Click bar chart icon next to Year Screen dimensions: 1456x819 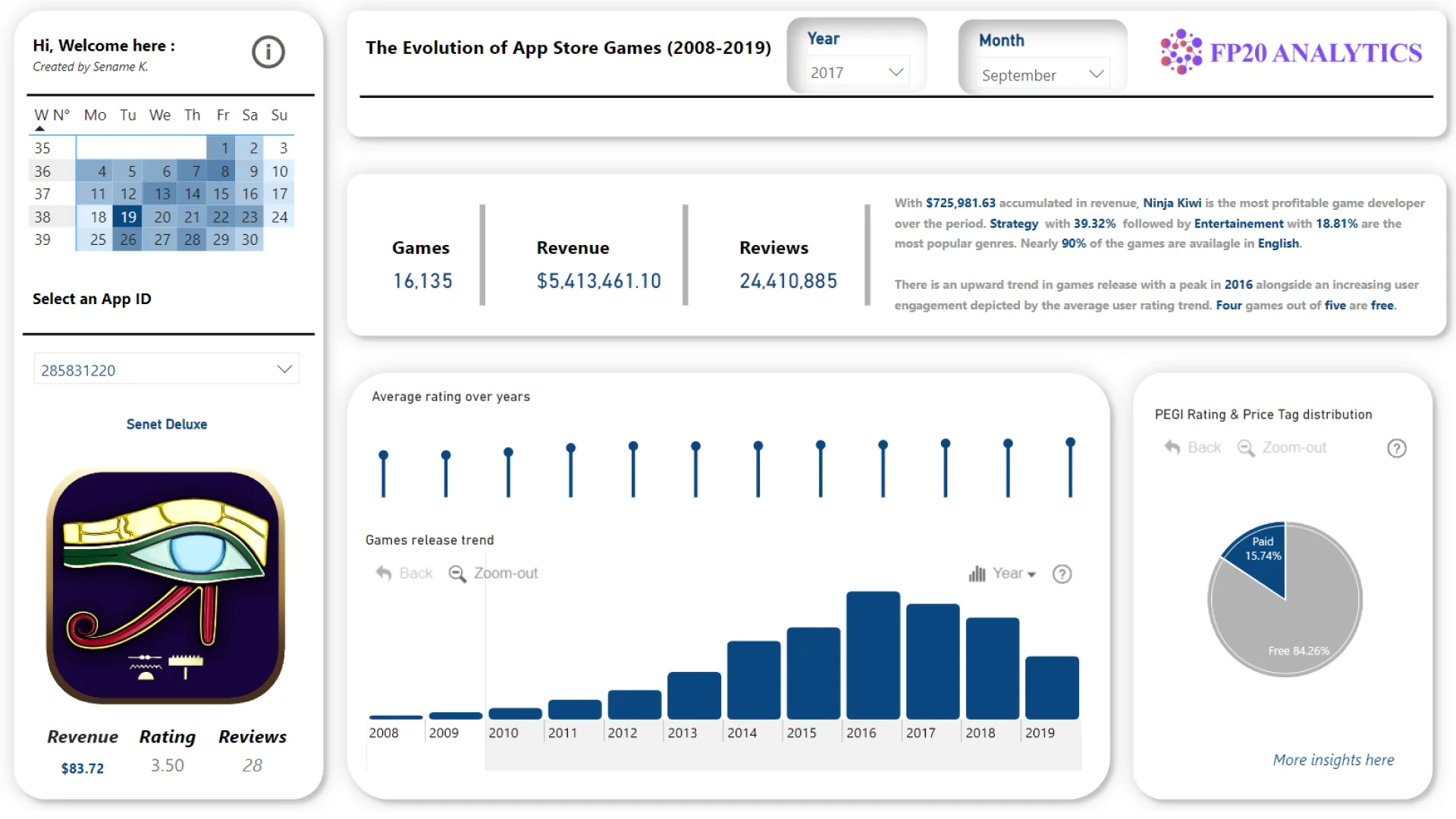coord(977,573)
